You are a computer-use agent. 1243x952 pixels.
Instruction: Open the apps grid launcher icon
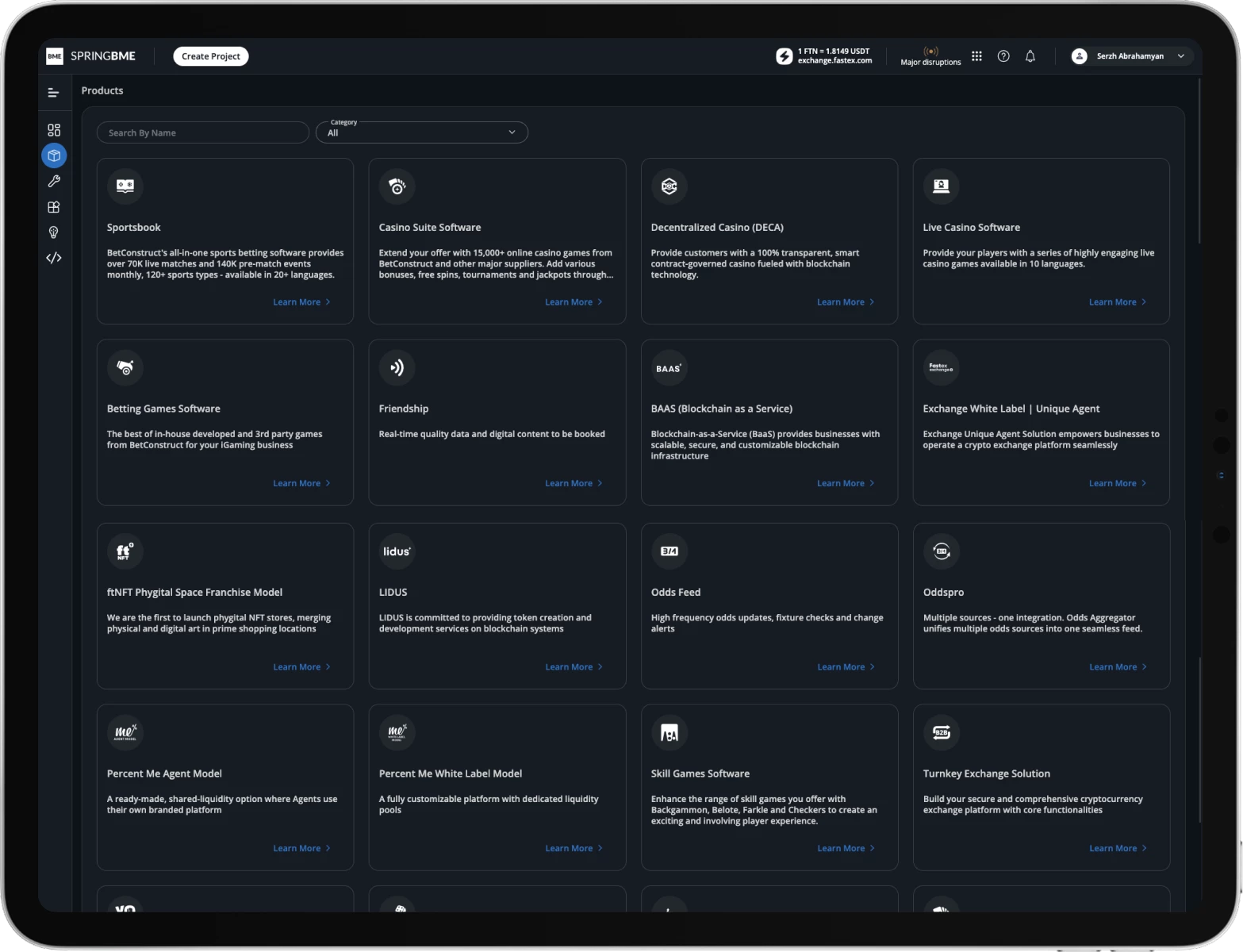[x=976, y=56]
